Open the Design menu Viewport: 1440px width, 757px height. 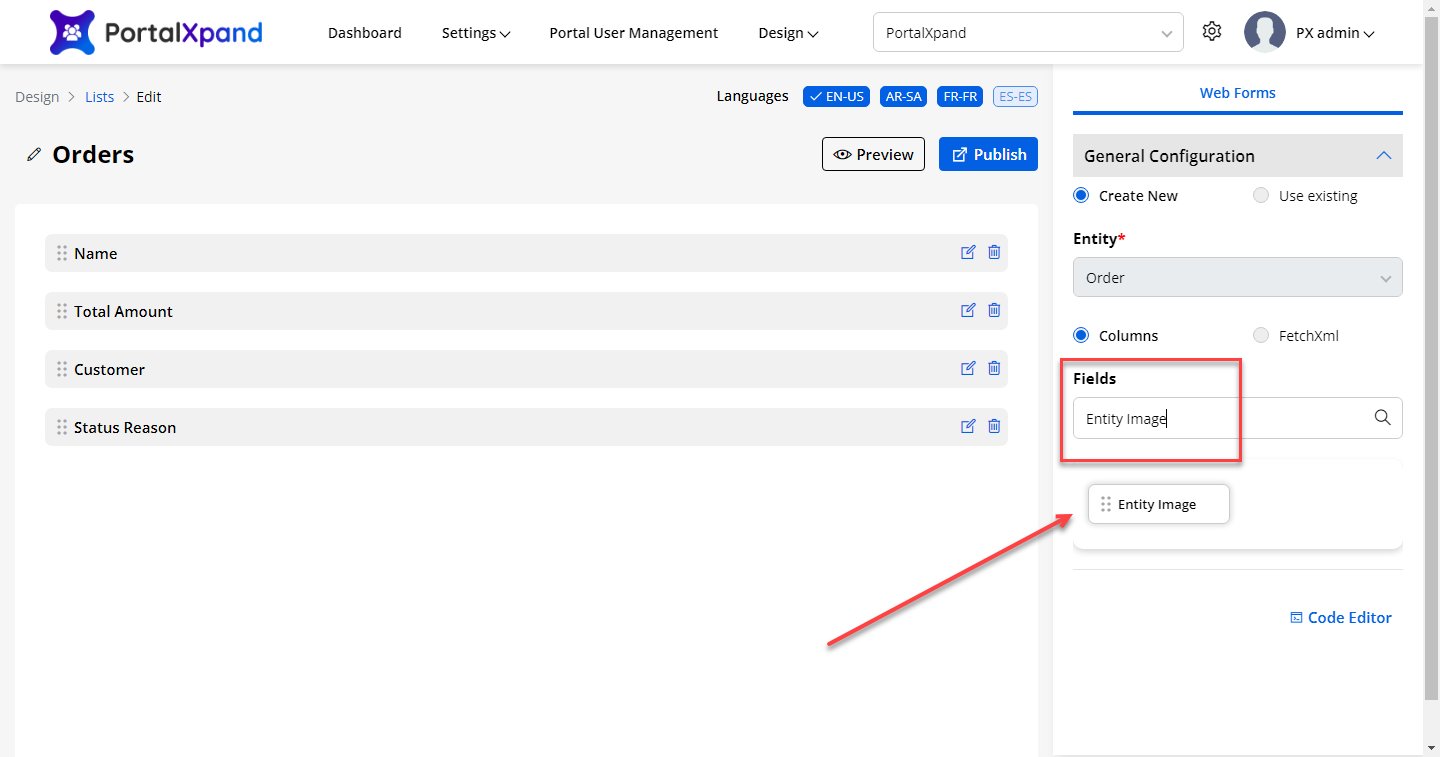tap(788, 33)
